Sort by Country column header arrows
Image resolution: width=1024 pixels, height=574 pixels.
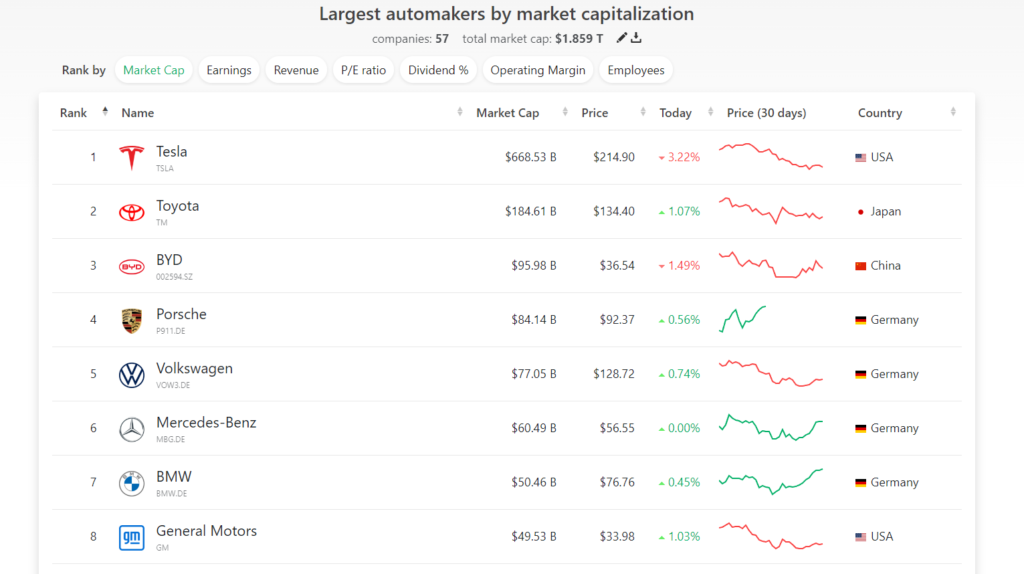[x=953, y=113]
